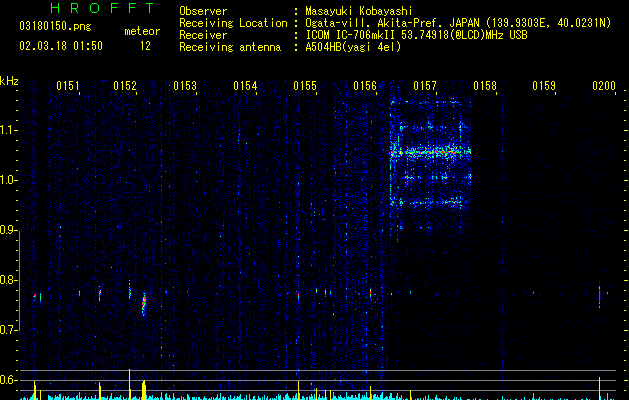This screenshot has height=400, width=629.
Task: Click the 0157 time marker
Action: click(x=425, y=86)
